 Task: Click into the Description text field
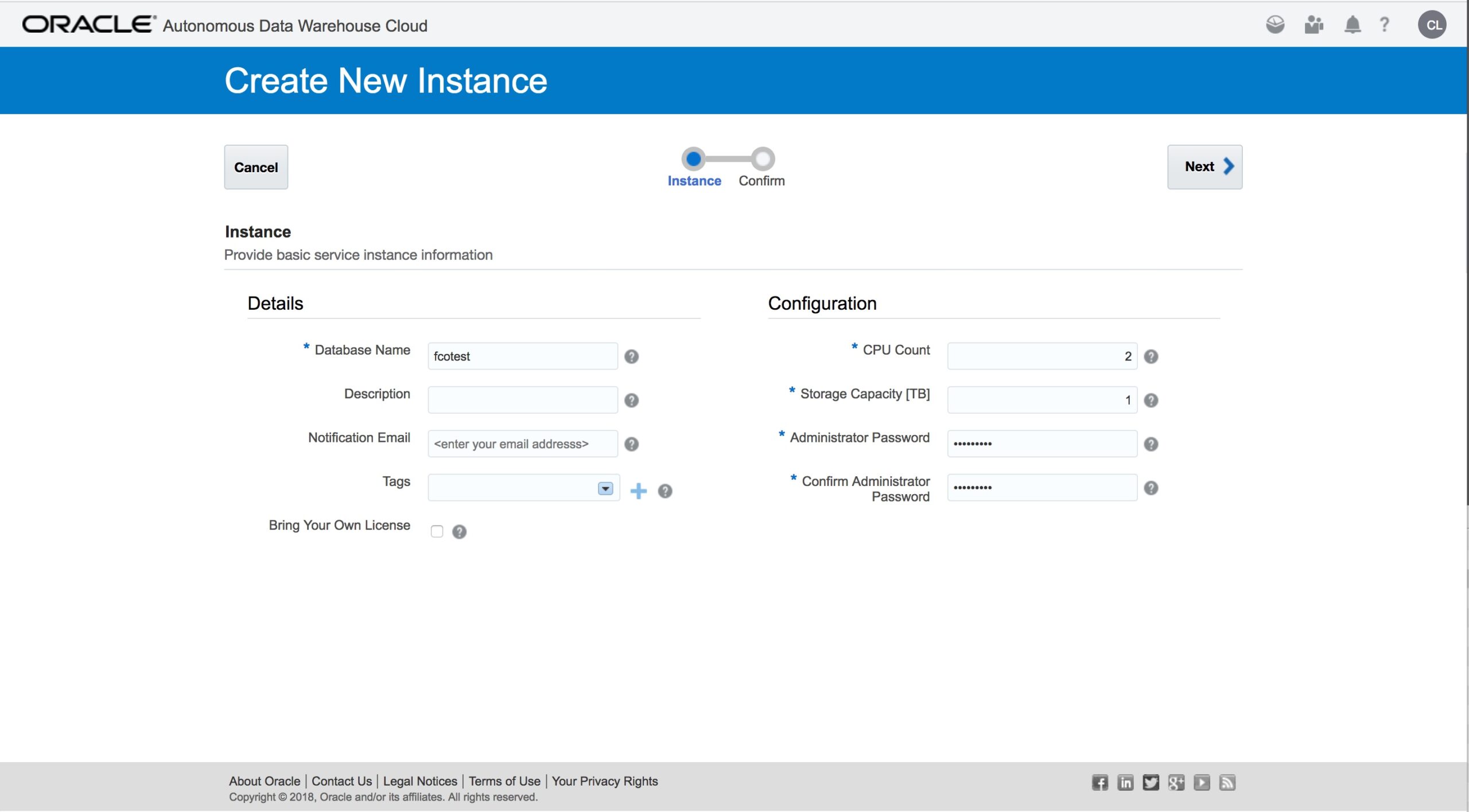coord(522,400)
